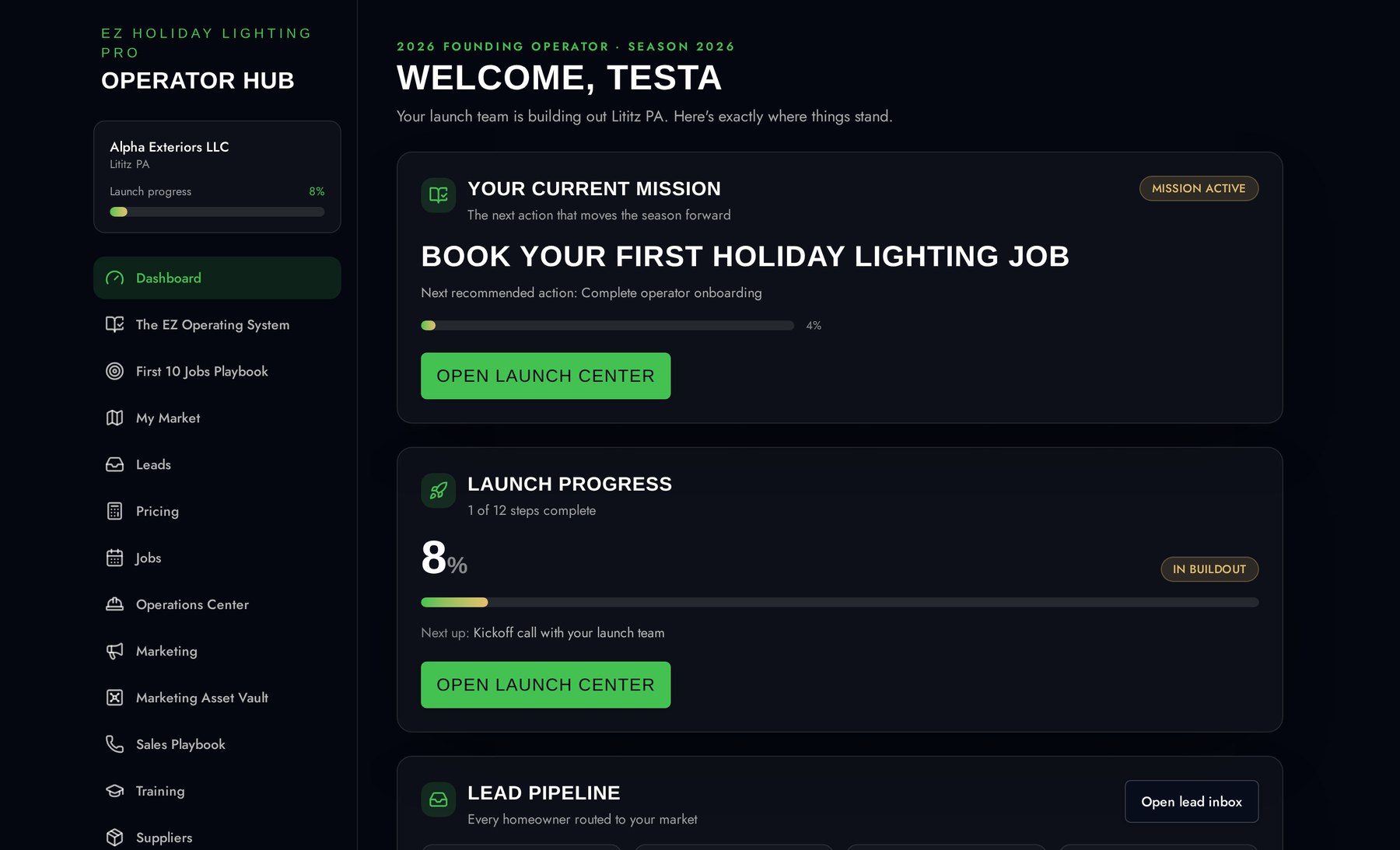
Task: Click Open Launch Center under Launch Progress
Action: (x=545, y=684)
